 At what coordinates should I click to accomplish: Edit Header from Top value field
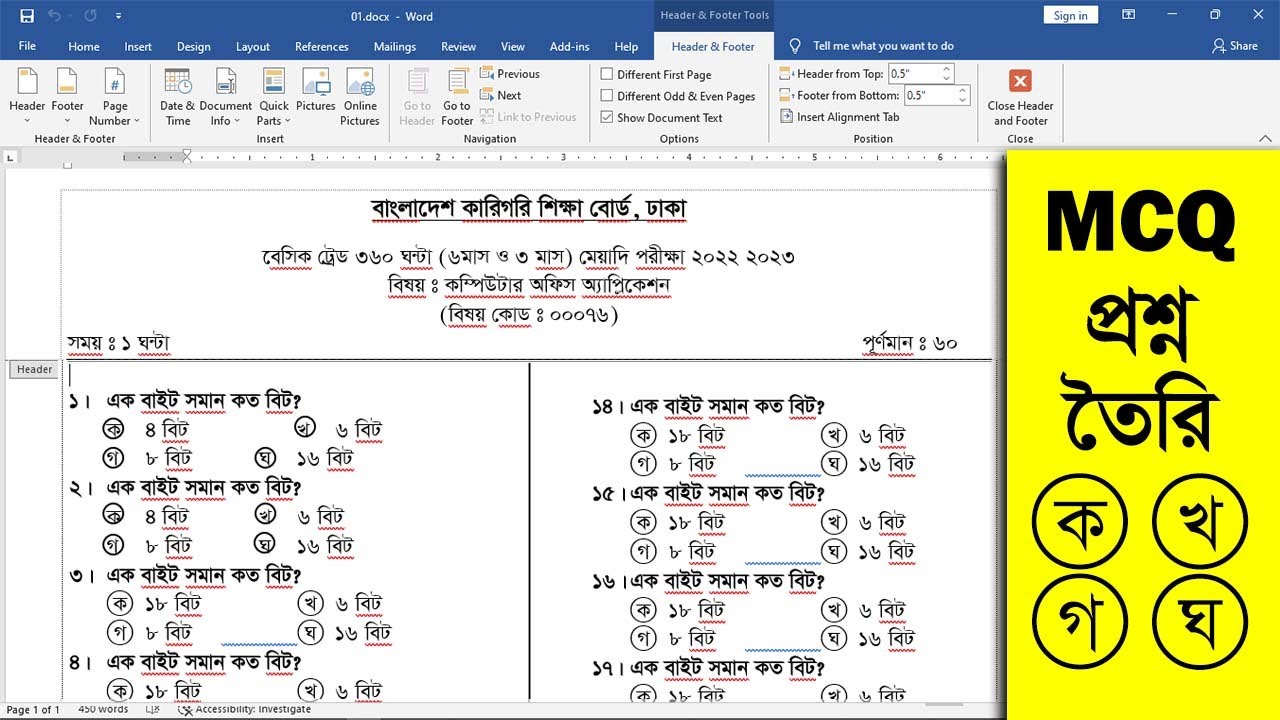click(x=914, y=74)
